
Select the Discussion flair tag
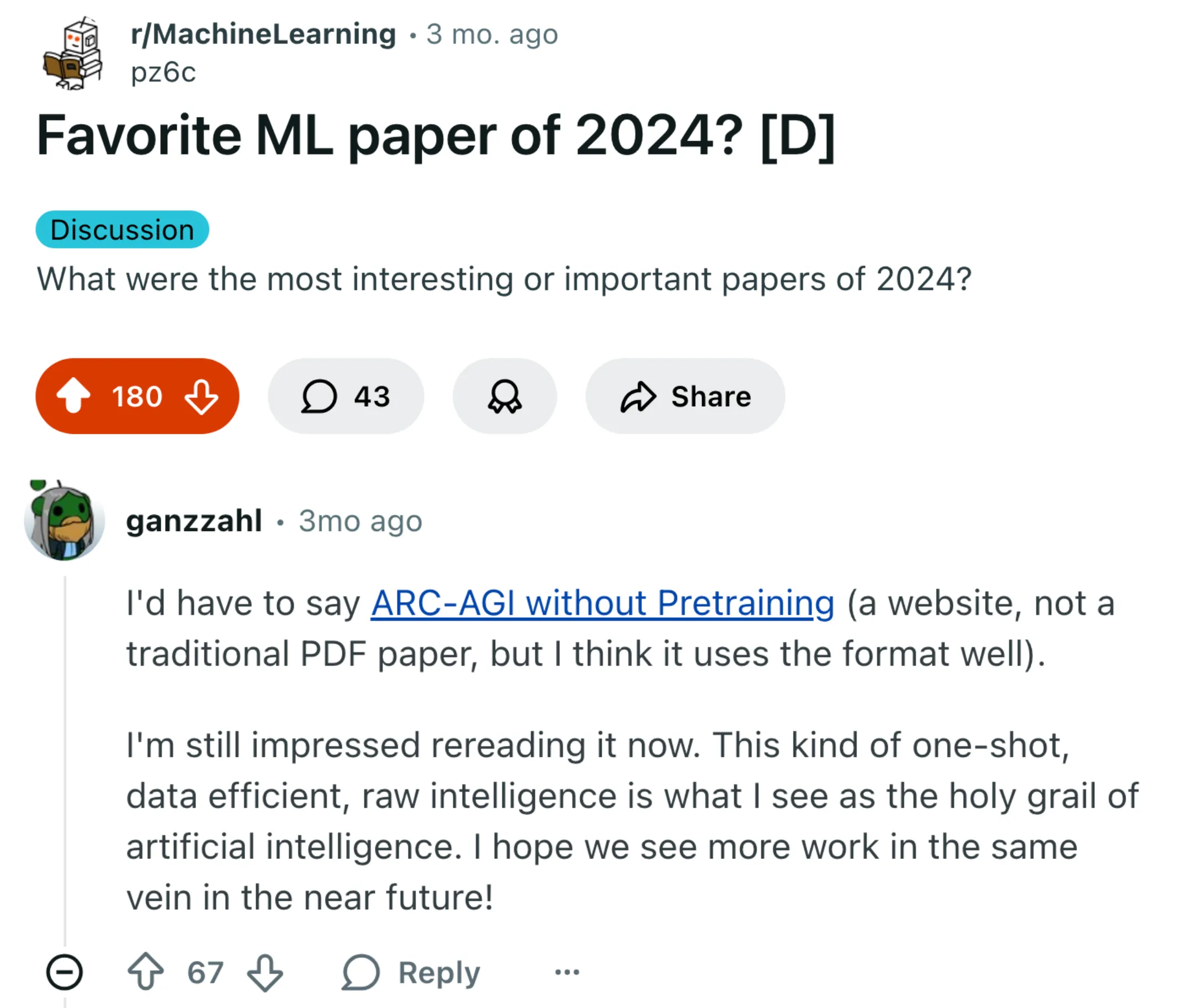123,230
